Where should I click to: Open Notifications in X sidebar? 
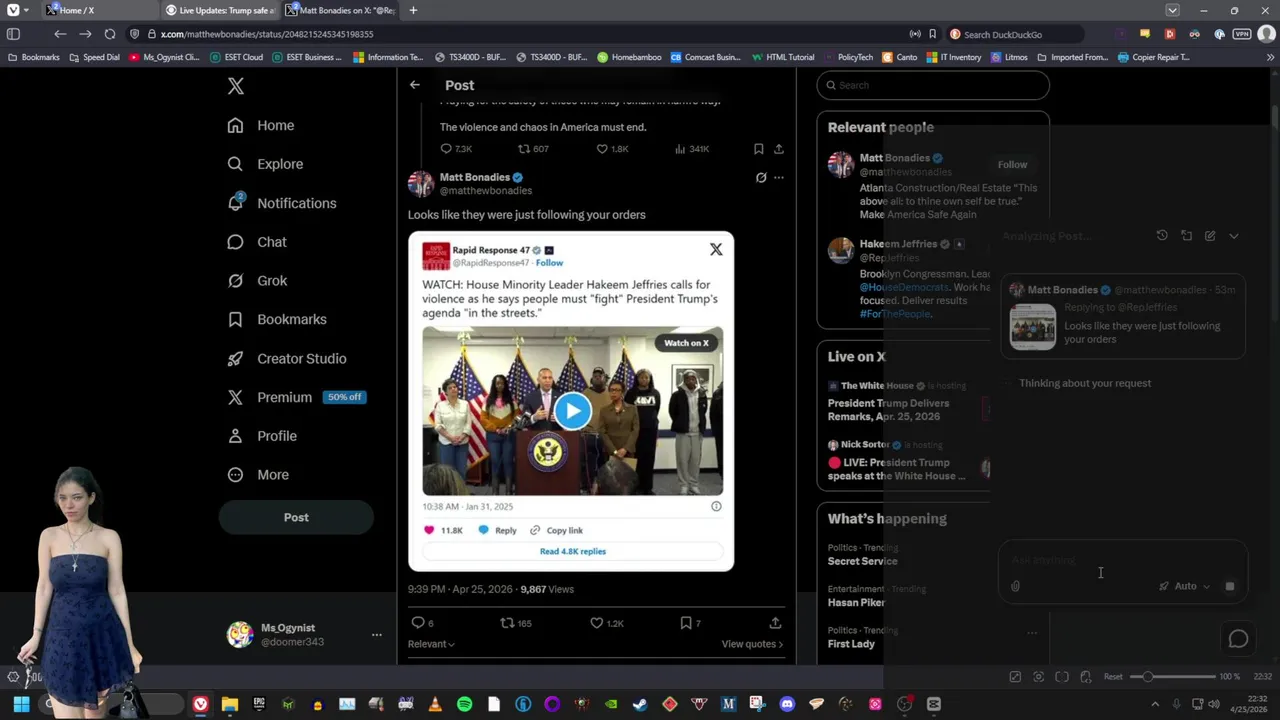tap(282, 203)
